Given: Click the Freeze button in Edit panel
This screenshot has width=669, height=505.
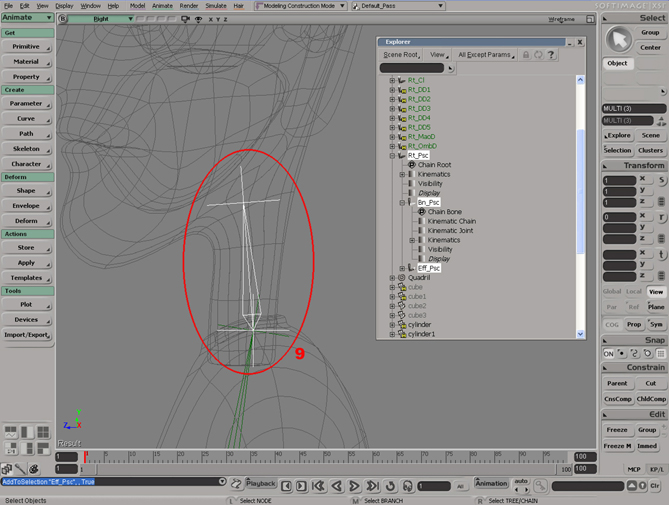Looking at the screenshot, I should coord(617,430).
